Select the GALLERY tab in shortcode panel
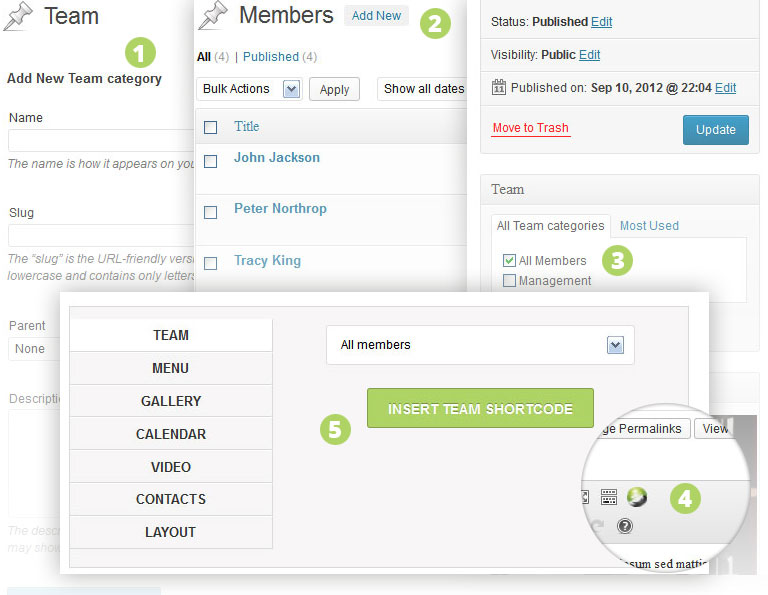 pyautogui.click(x=171, y=401)
